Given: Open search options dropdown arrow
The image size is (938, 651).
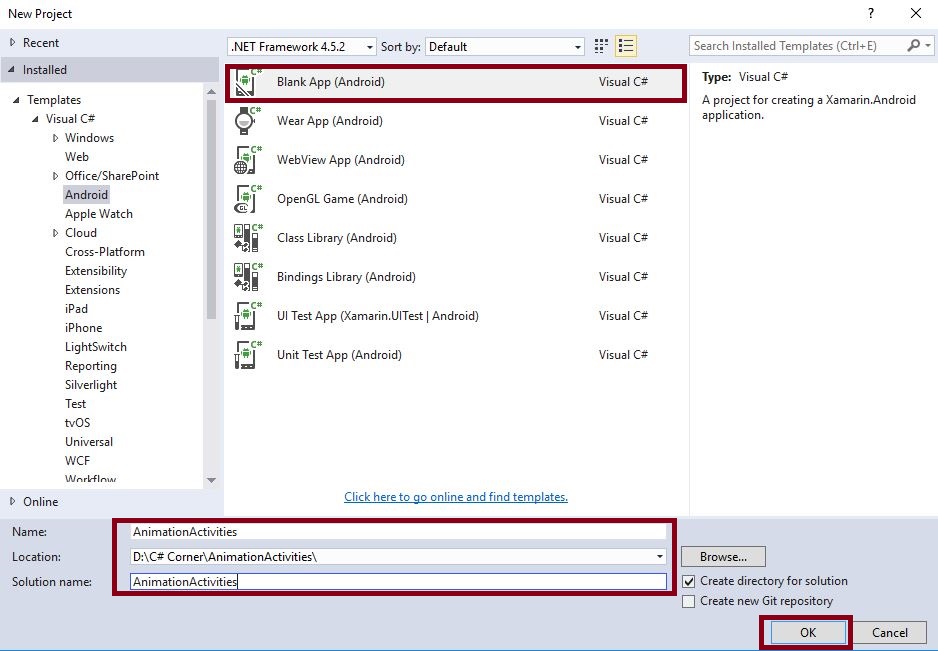Looking at the screenshot, I should tap(928, 45).
